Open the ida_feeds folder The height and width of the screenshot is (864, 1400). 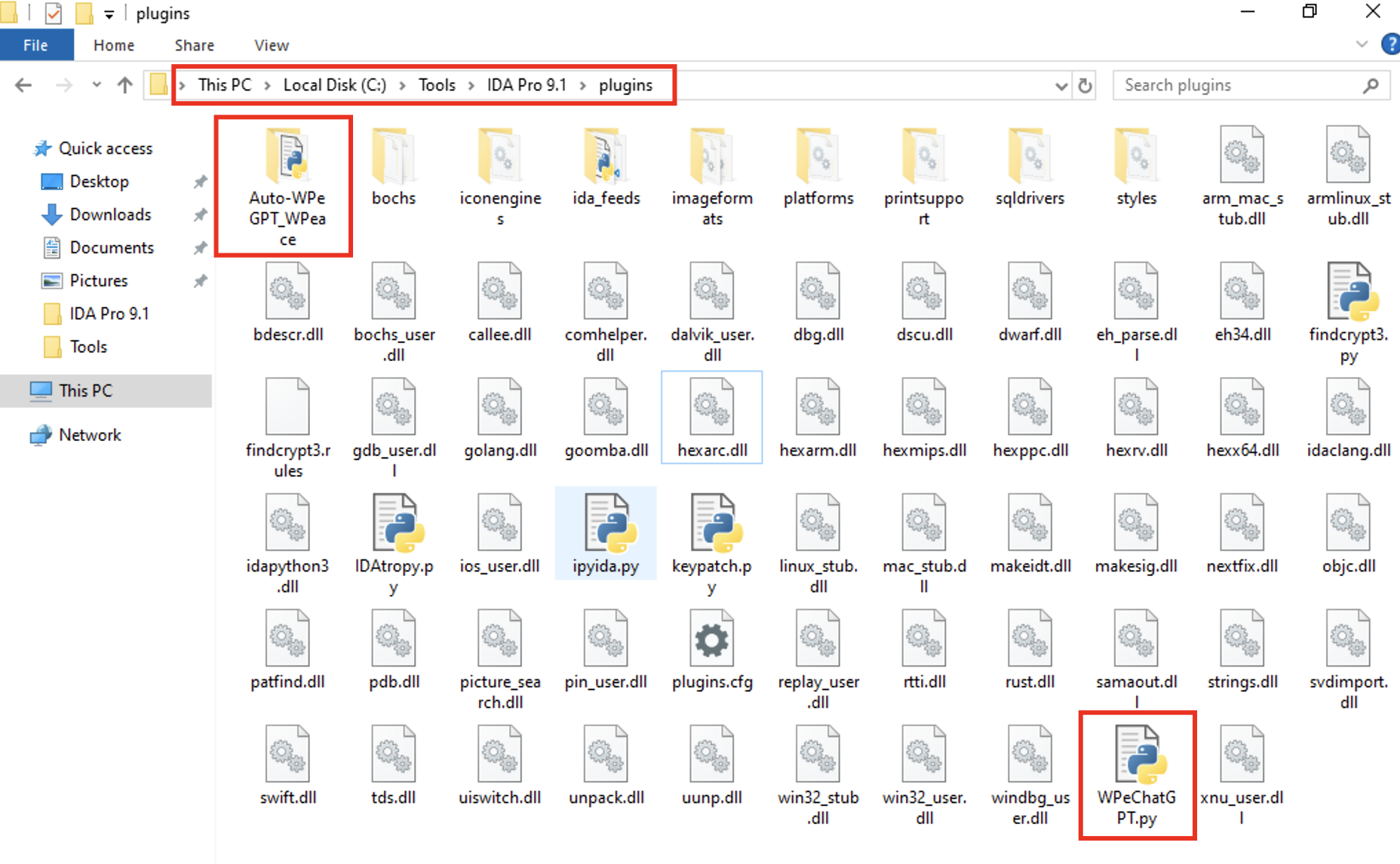click(606, 167)
